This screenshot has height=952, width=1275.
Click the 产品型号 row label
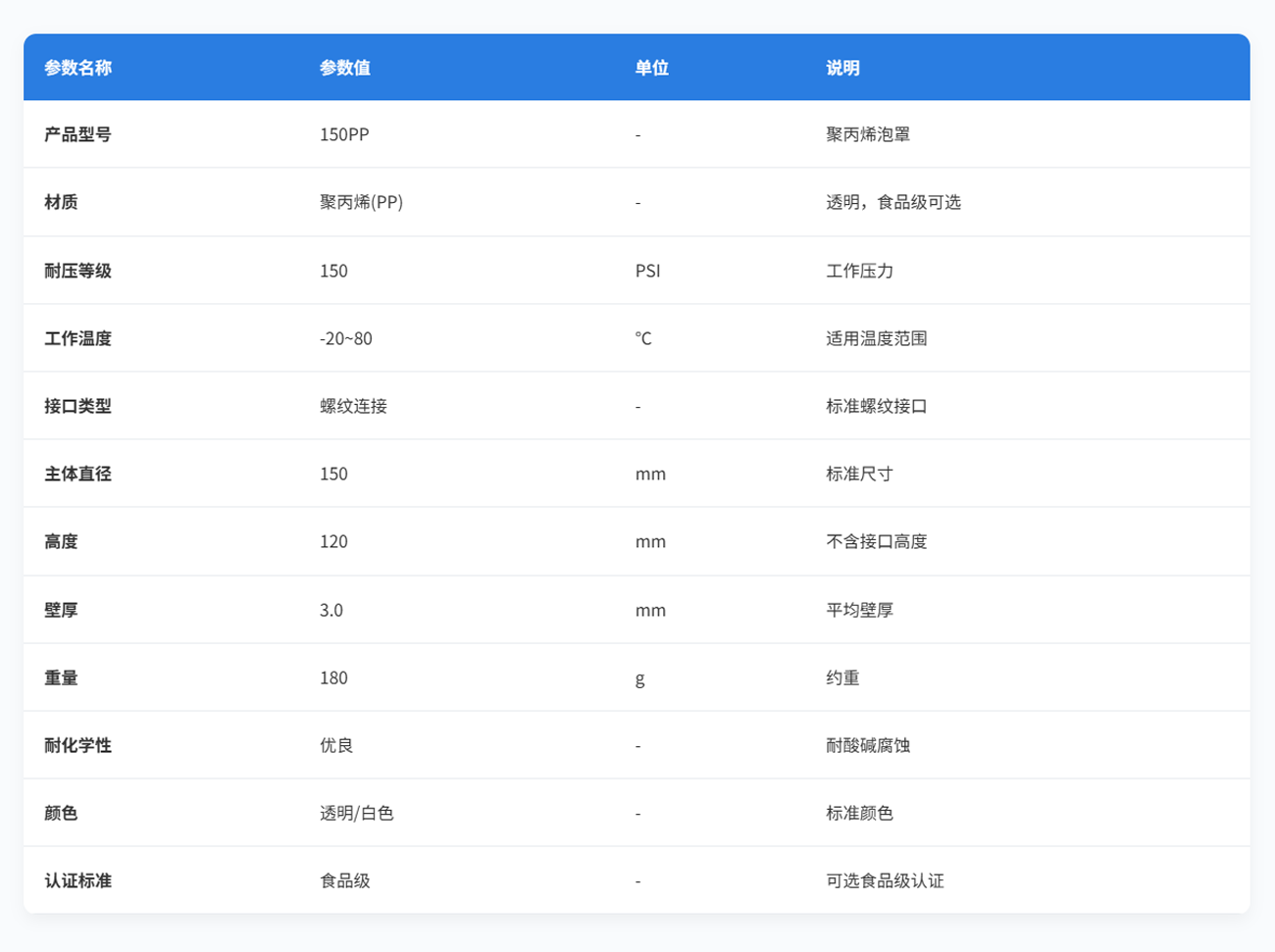pos(77,134)
